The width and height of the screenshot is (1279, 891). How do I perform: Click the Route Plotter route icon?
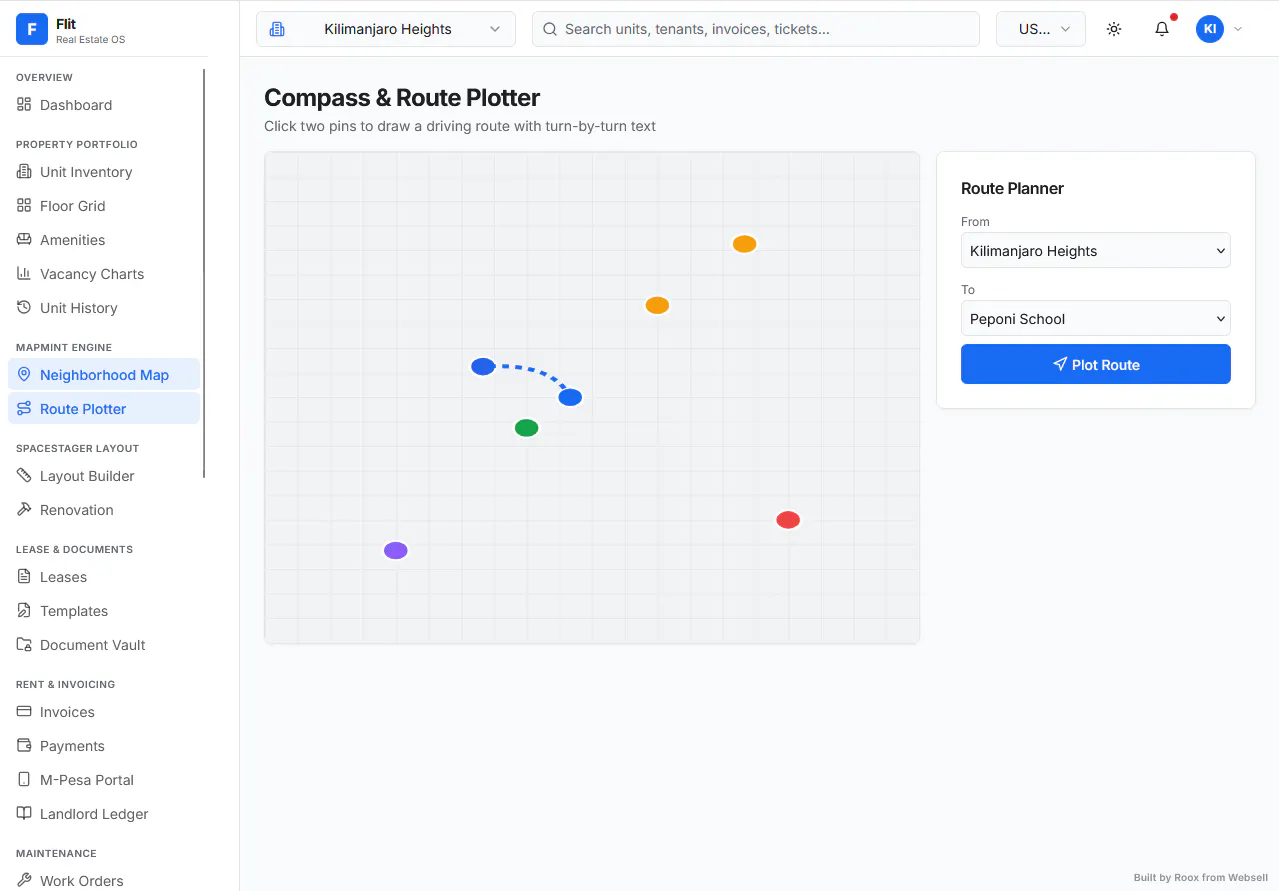pos(24,409)
